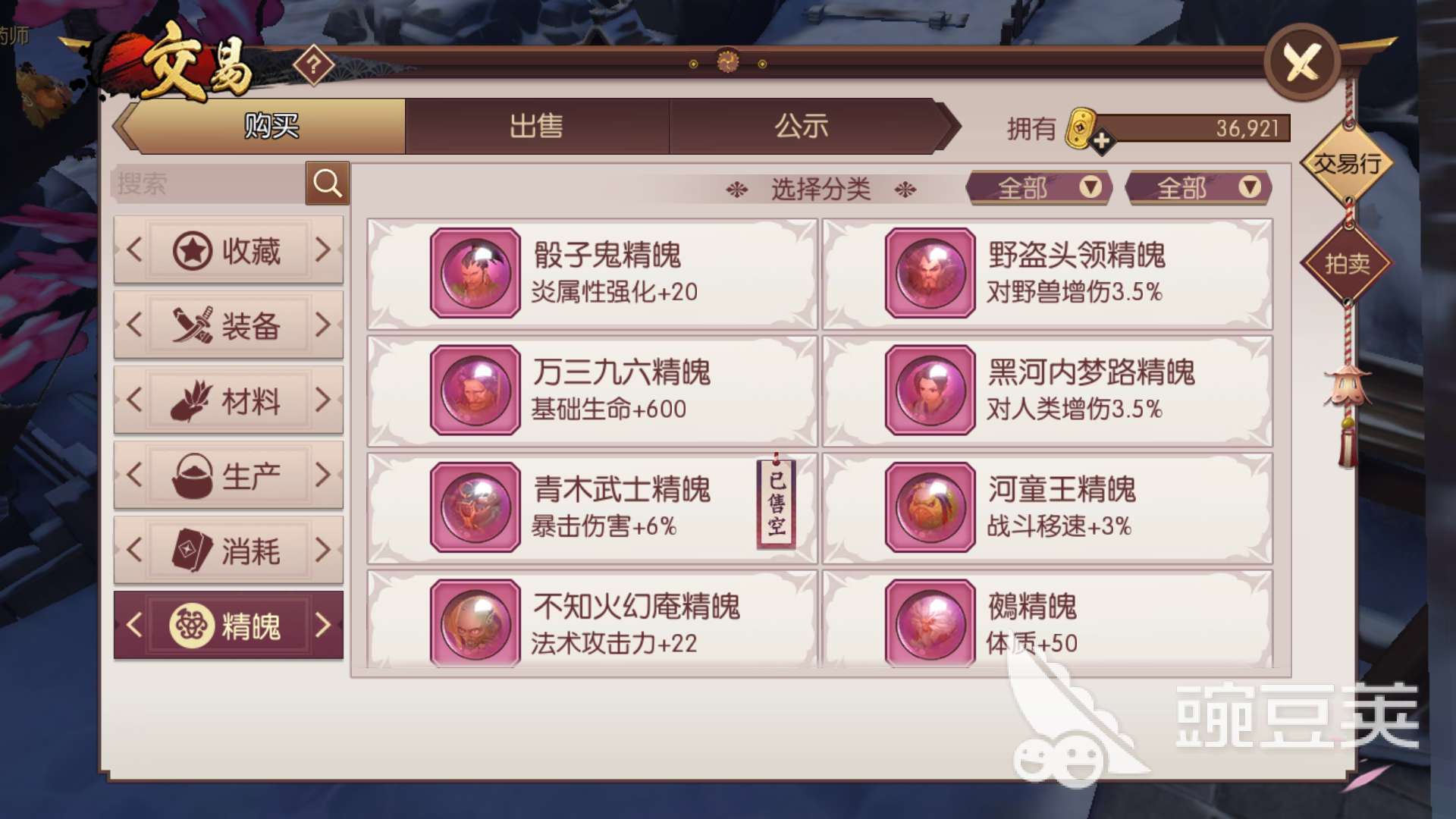Close the 交易 trading window

(1302, 62)
